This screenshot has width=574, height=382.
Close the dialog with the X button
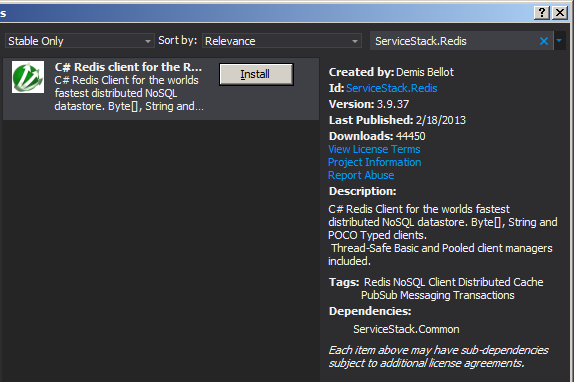[x=560, y=13]
